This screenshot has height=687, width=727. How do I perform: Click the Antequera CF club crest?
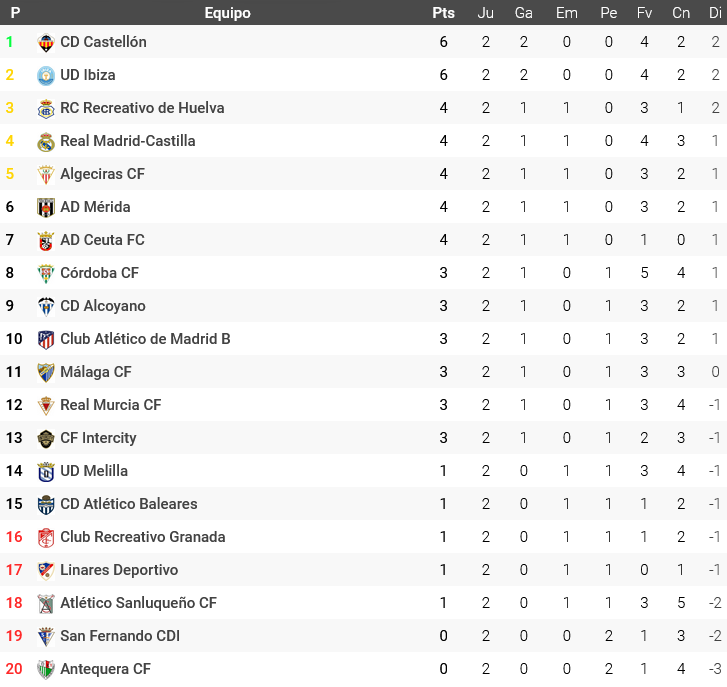click(46, 669)
